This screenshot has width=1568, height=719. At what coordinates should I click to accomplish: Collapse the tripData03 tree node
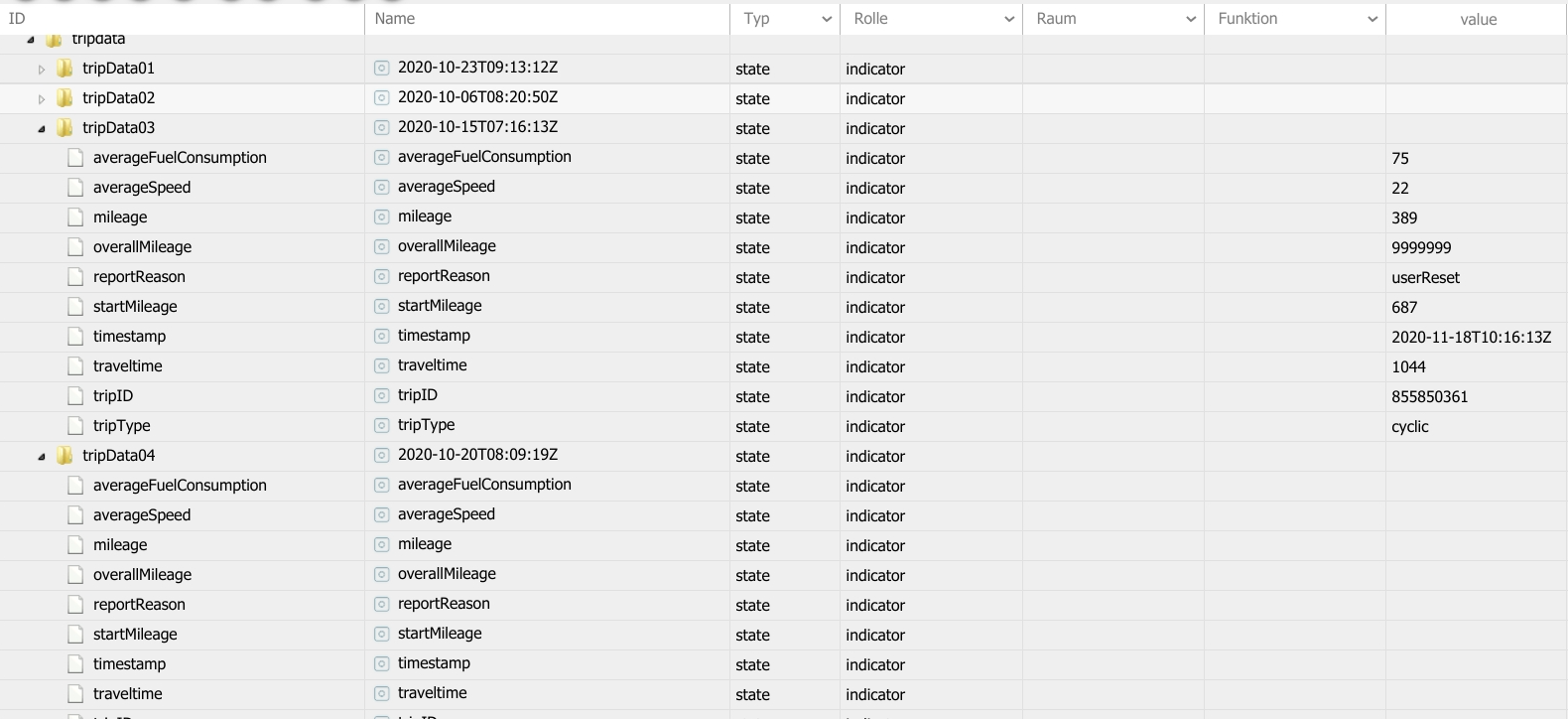point(42,129)
